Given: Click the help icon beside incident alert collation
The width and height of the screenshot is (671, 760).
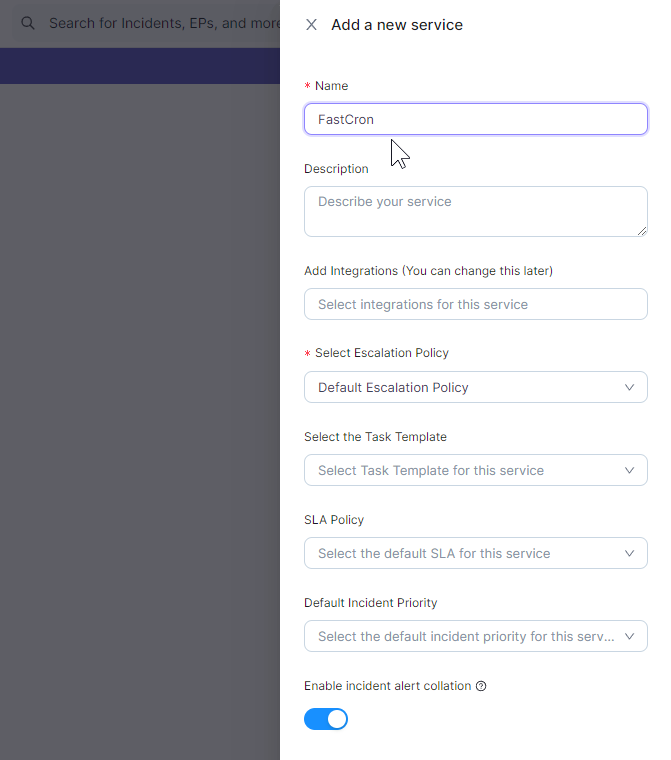Looking at the screenshot, I should pos(481,686).
